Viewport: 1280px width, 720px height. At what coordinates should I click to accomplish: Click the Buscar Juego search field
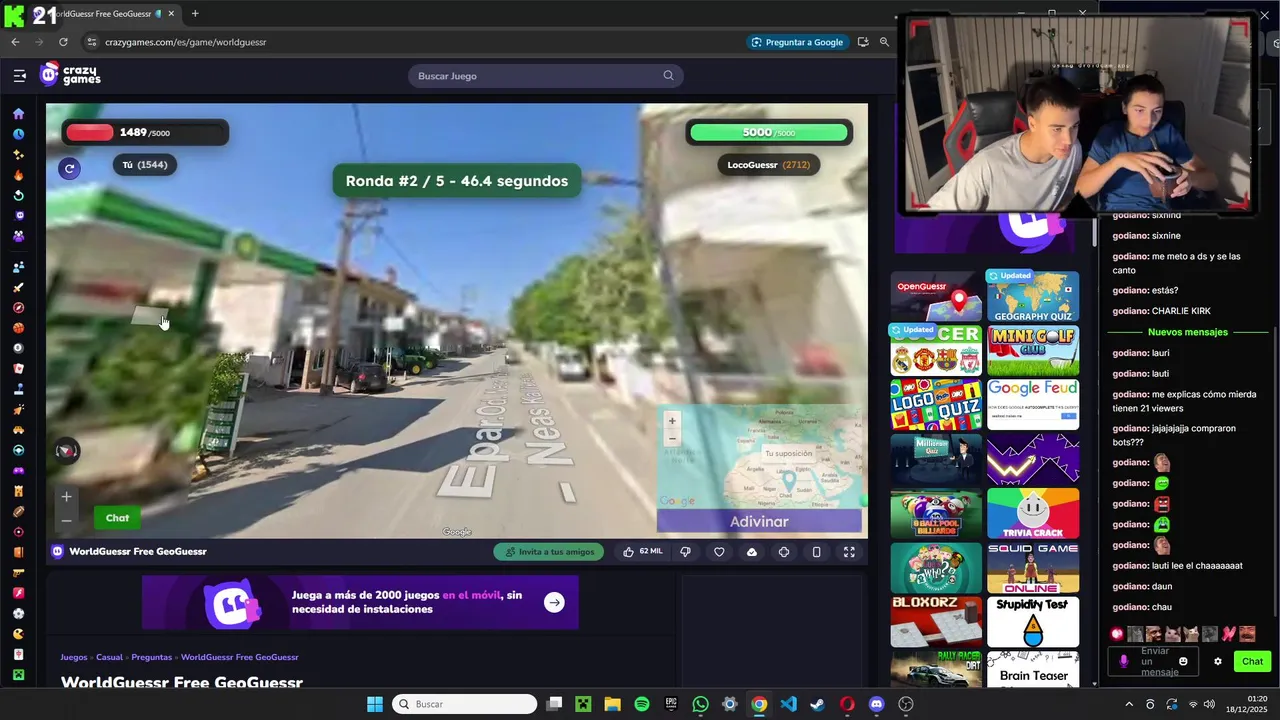coord(546,76)
